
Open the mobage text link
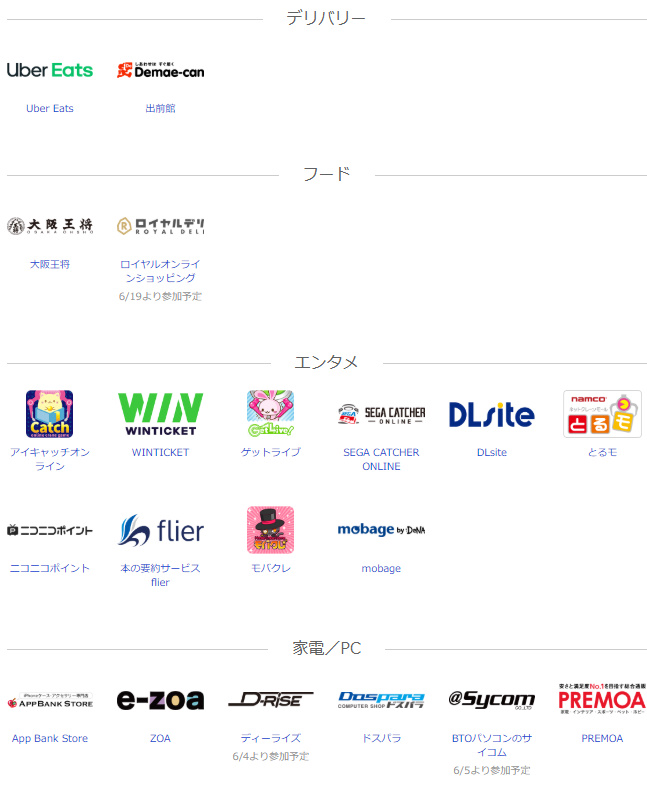click(381, 568)
